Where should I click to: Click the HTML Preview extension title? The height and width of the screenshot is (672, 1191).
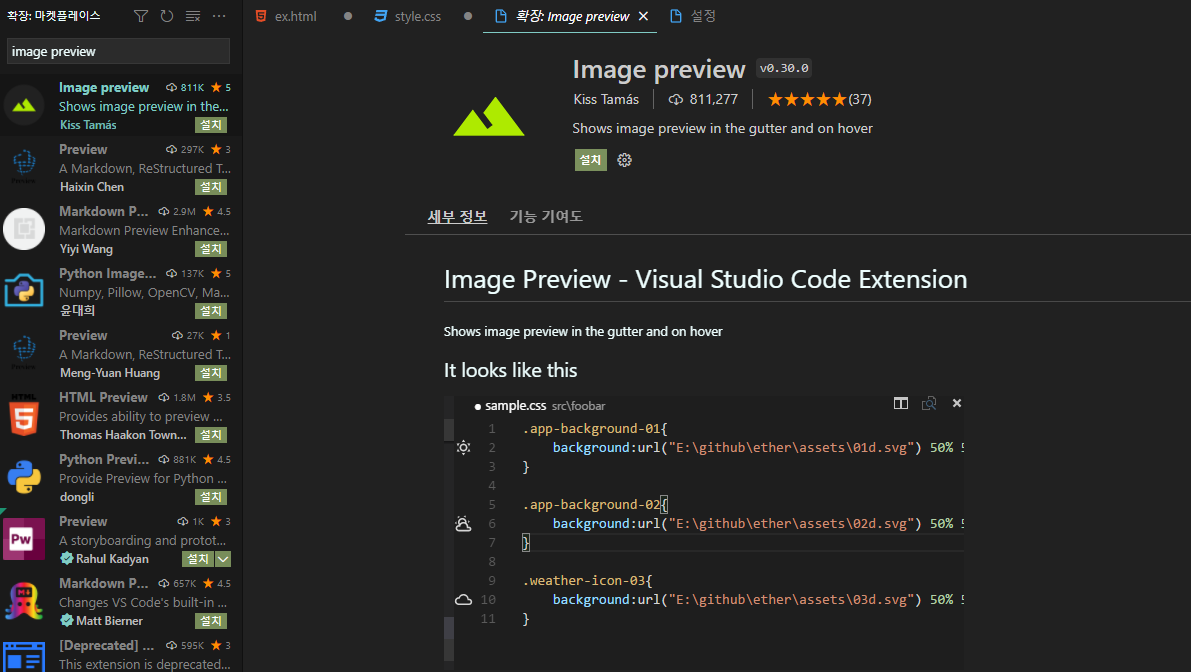tap(103, 397)
